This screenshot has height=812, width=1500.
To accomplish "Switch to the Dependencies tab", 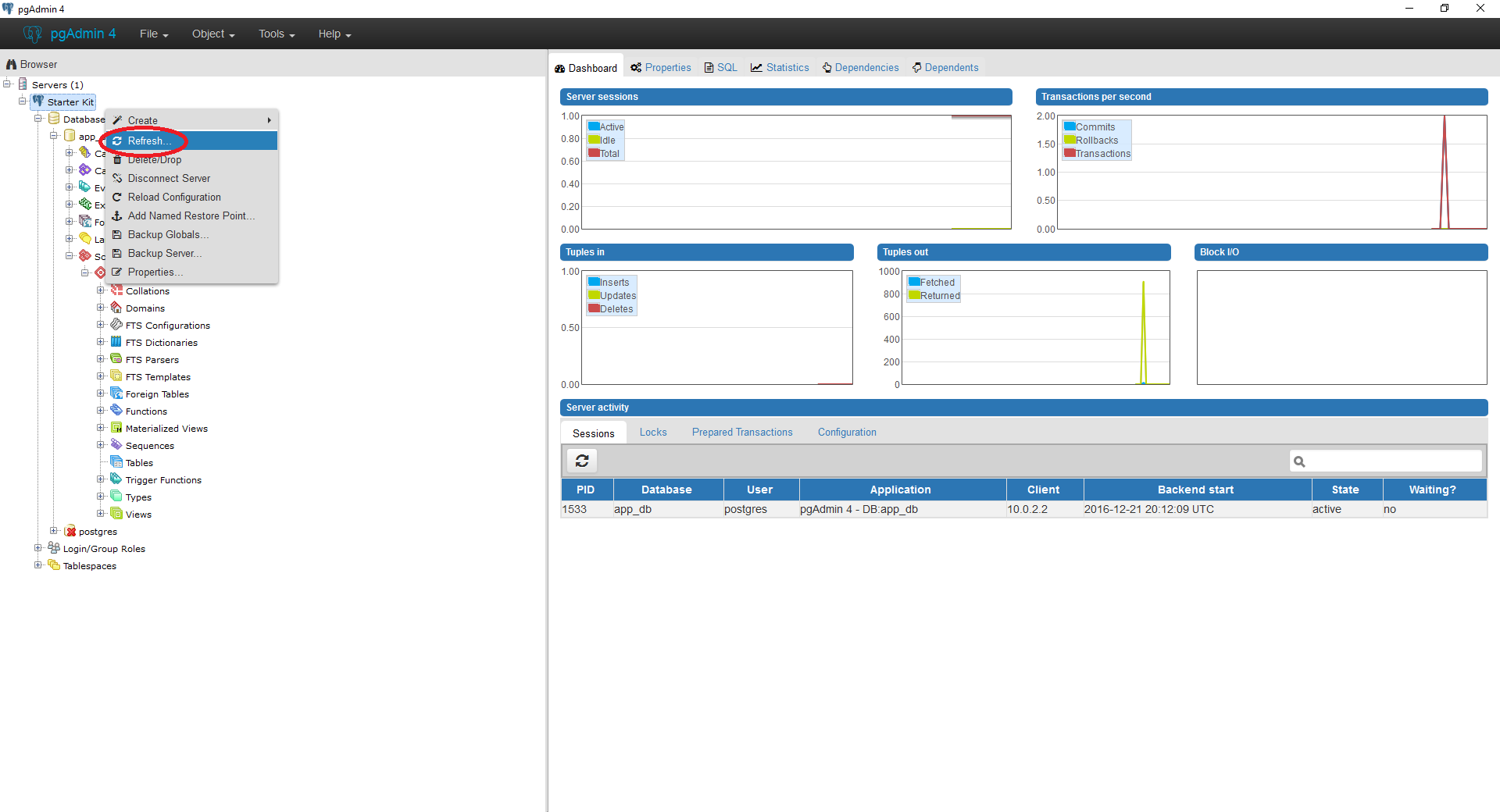I will pyautogui.click(x=860, y=68).
